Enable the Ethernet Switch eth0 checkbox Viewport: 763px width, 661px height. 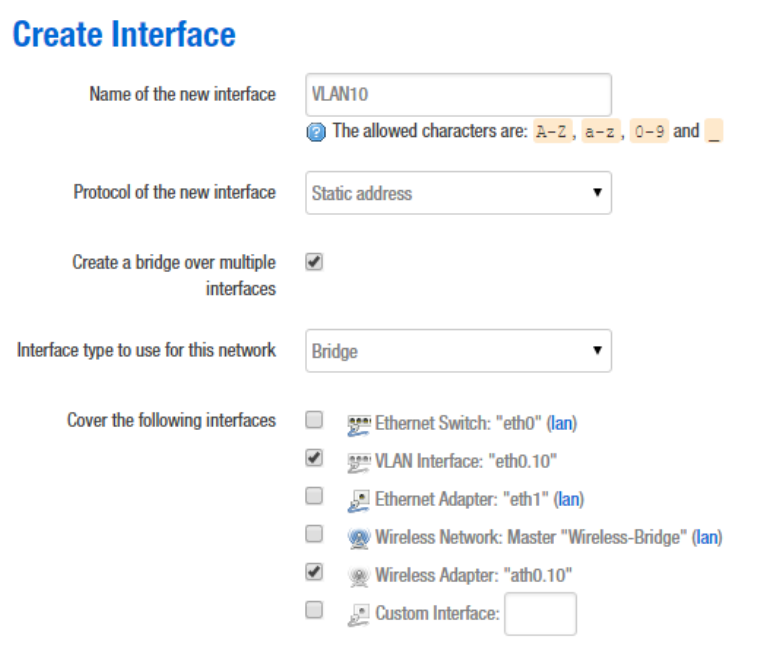(x=314, y=420)
